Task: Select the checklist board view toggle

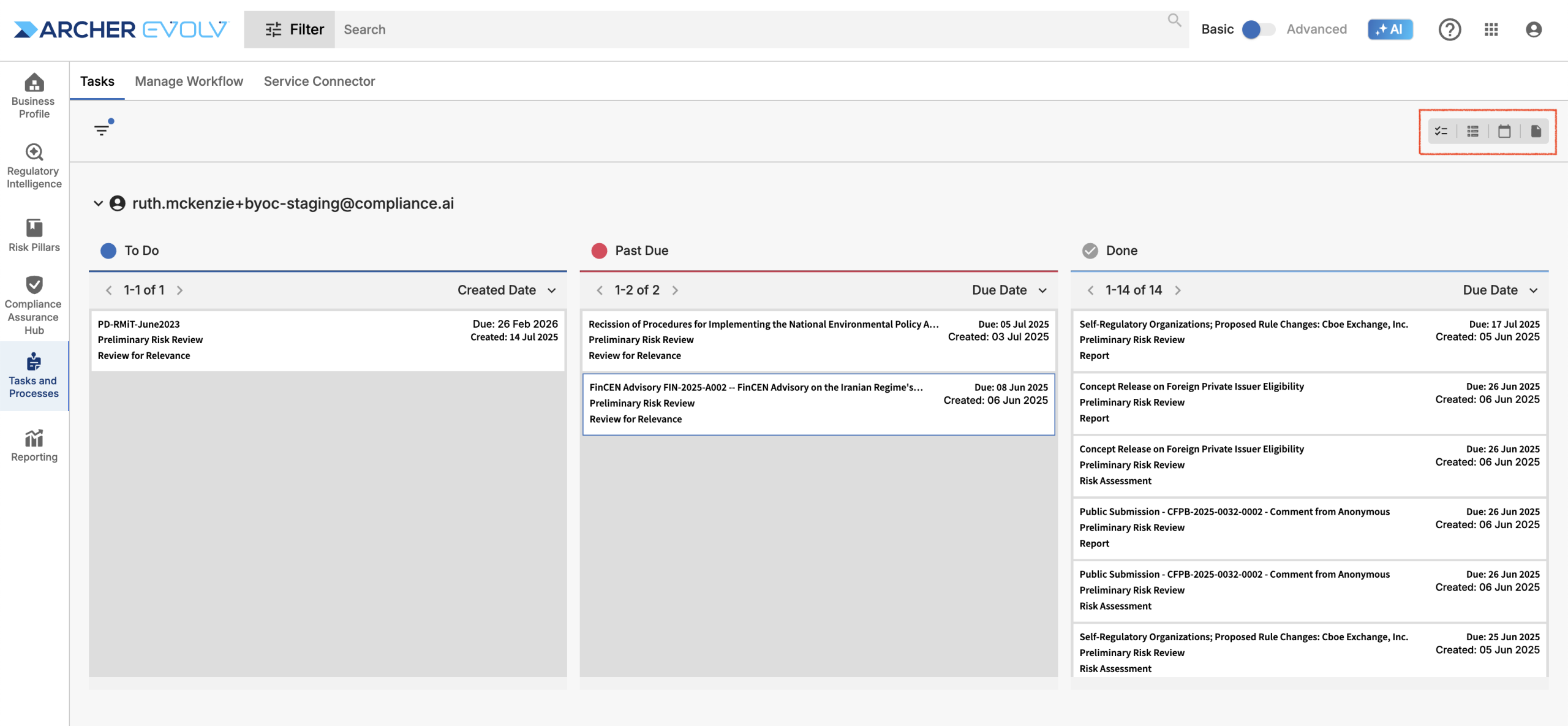Action: click(x=1441, y=131)
